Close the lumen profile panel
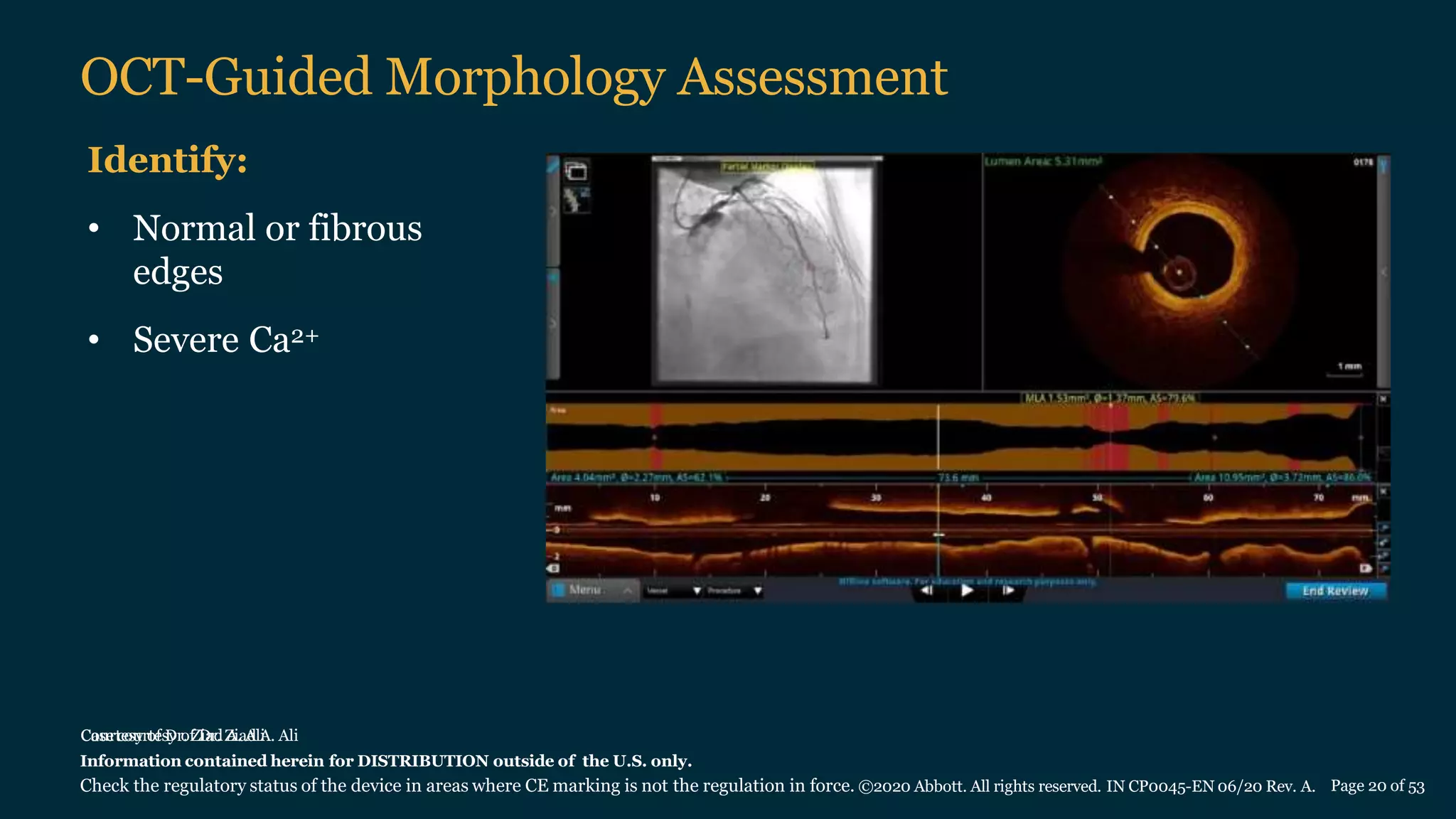The image size is (1456, 819). 1383,399
